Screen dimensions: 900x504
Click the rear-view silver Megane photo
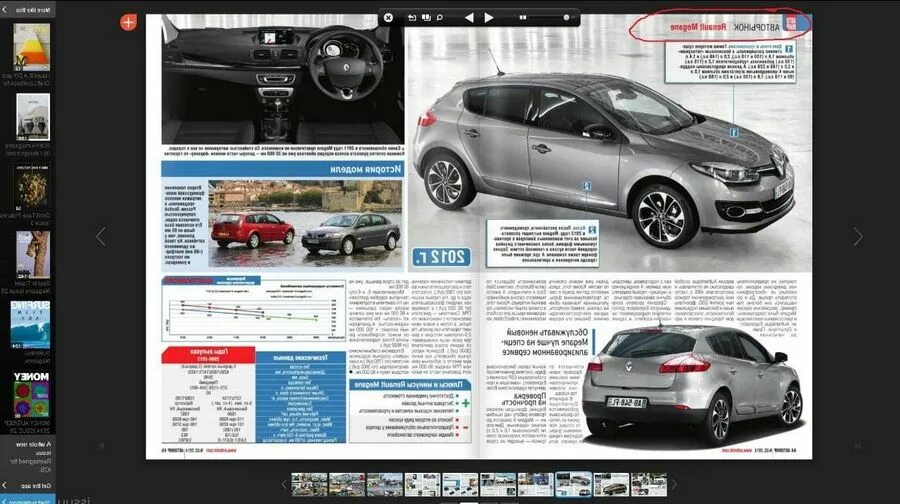click(x=692, y=386)
